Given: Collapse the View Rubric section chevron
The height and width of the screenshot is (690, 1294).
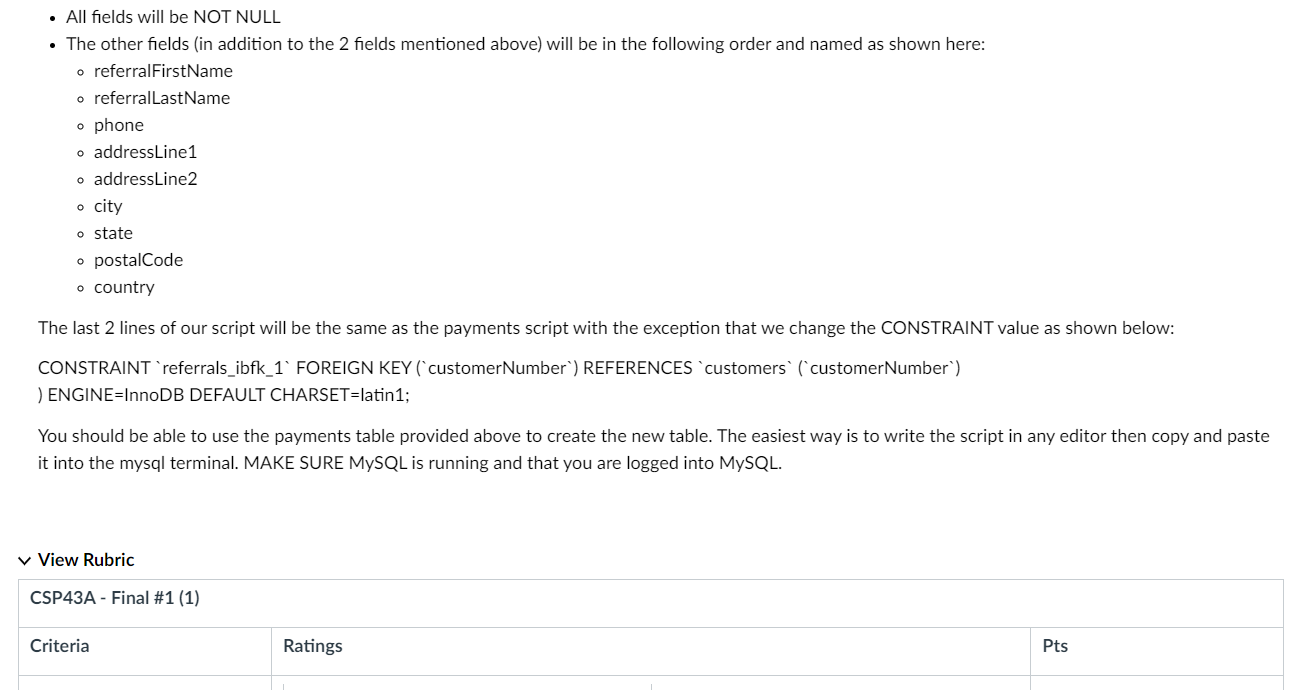Looking at the screenshot, I should point(24,560).
